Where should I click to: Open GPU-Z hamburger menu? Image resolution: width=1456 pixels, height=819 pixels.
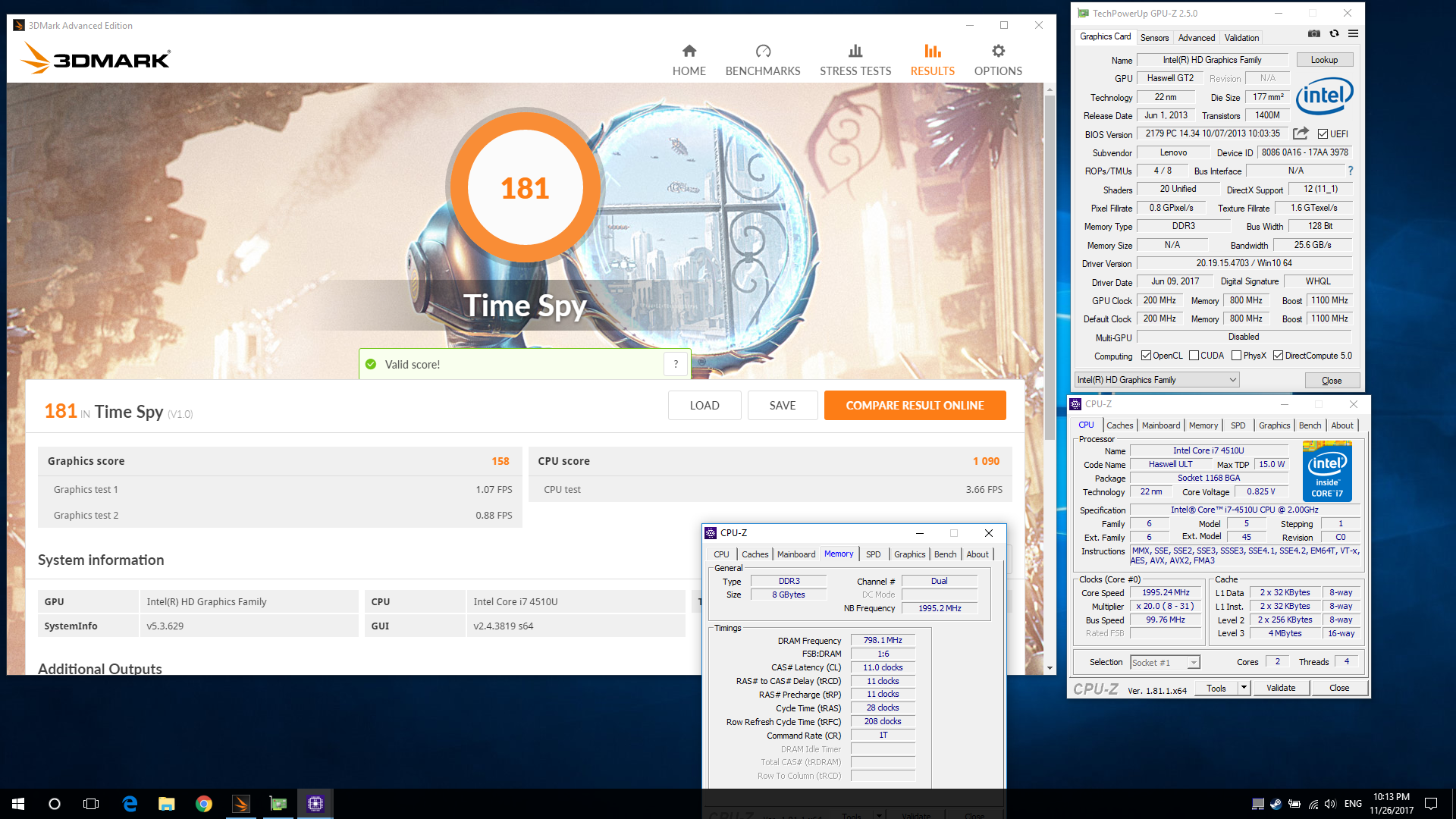pyautogui.click(x=1353, y=33)
